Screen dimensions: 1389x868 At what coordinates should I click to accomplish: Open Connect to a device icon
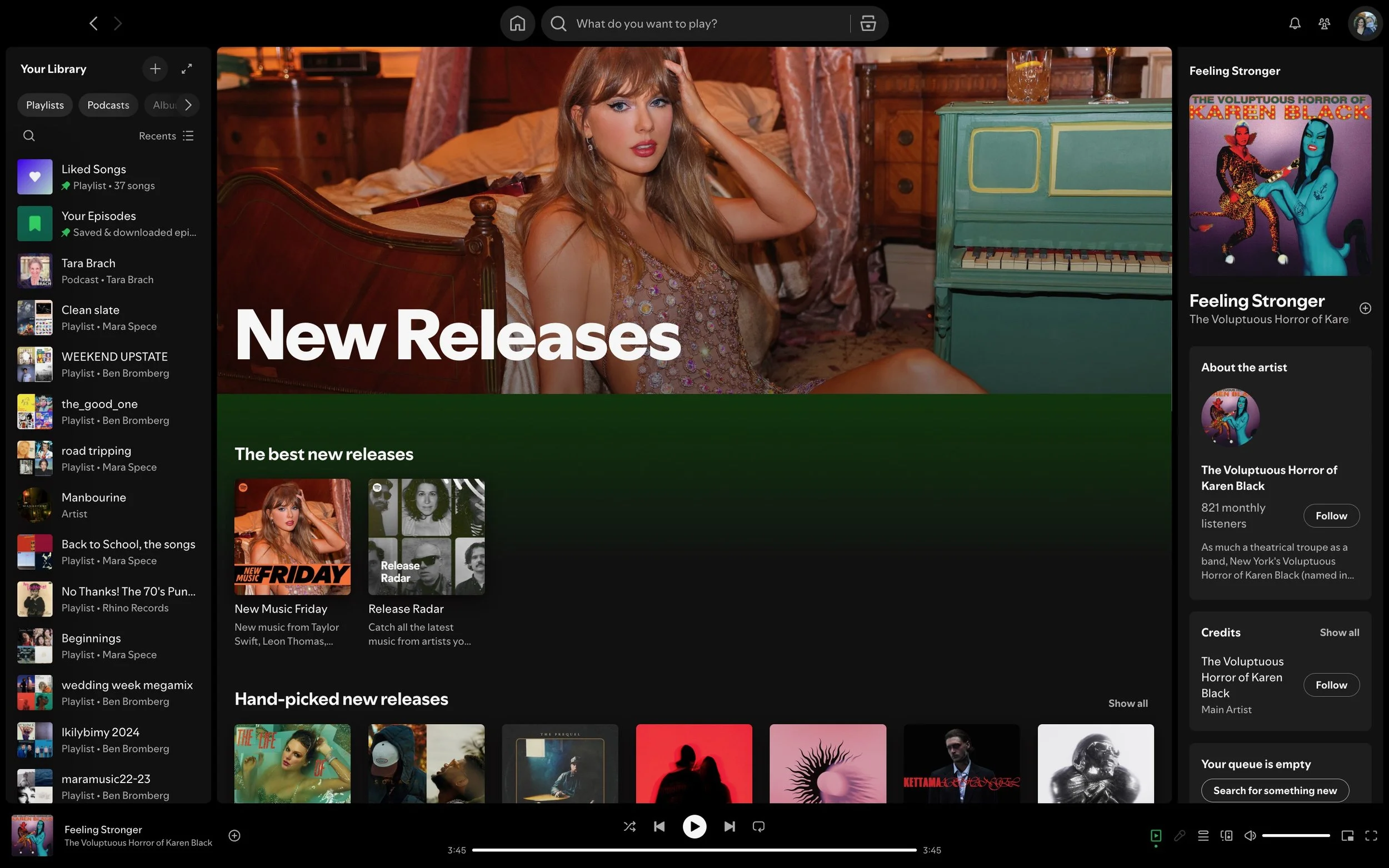pyautogui.click(x=1227, y=835)
